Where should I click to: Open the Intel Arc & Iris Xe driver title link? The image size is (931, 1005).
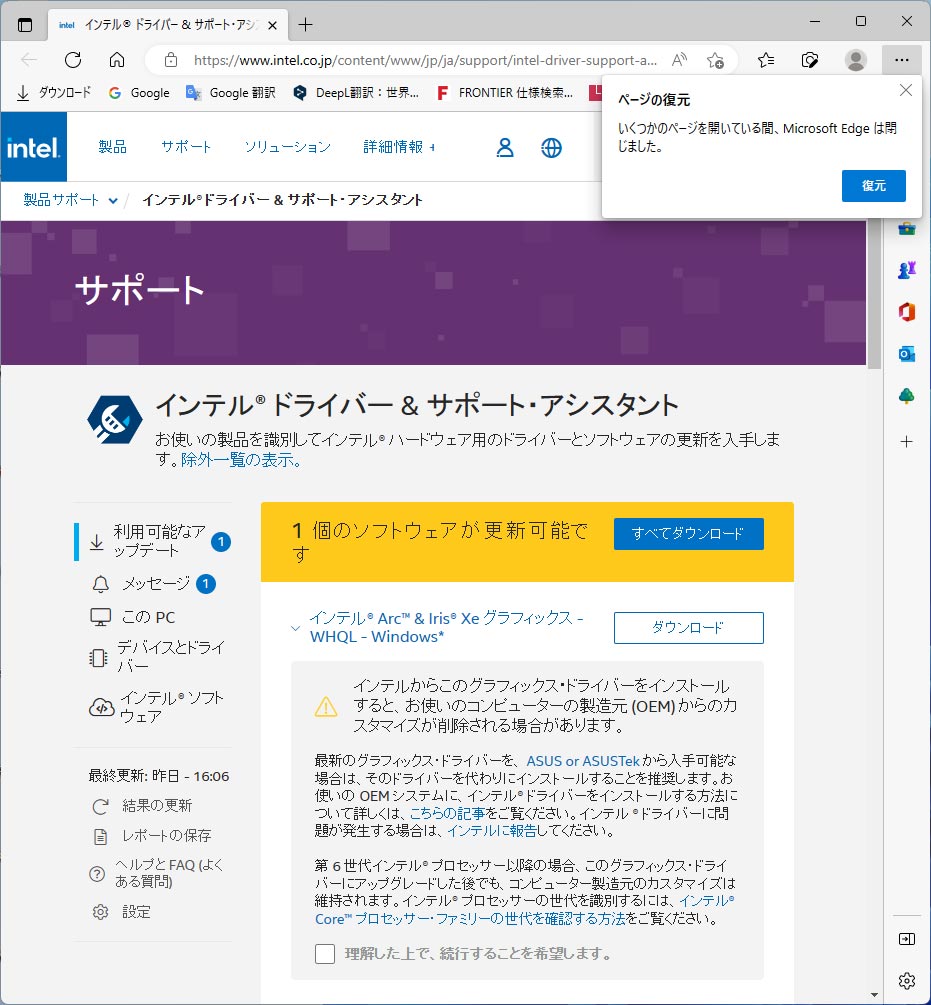[x=446, y=627]
